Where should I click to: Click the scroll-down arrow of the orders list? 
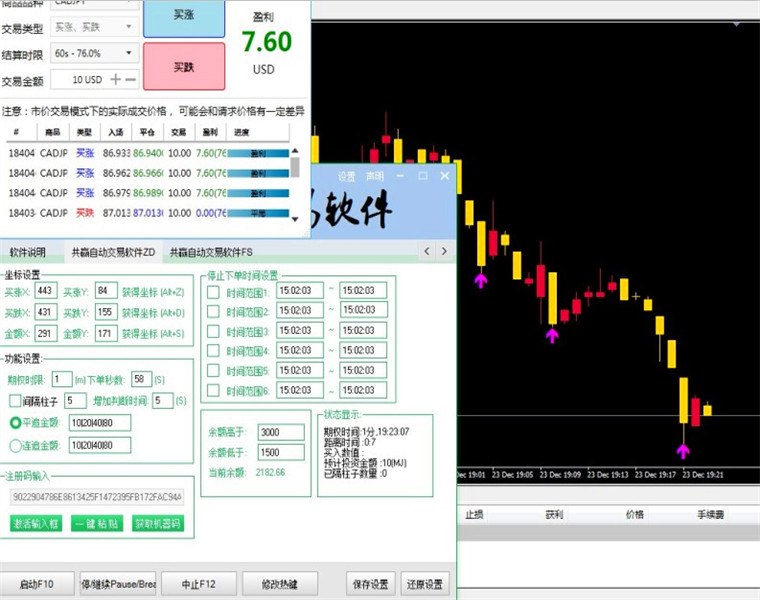tap(294, 220)
